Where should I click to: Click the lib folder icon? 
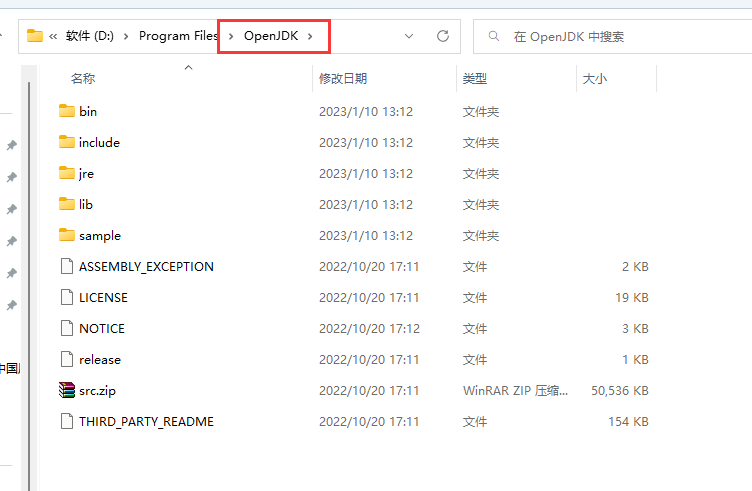click(x=67, y=204)
